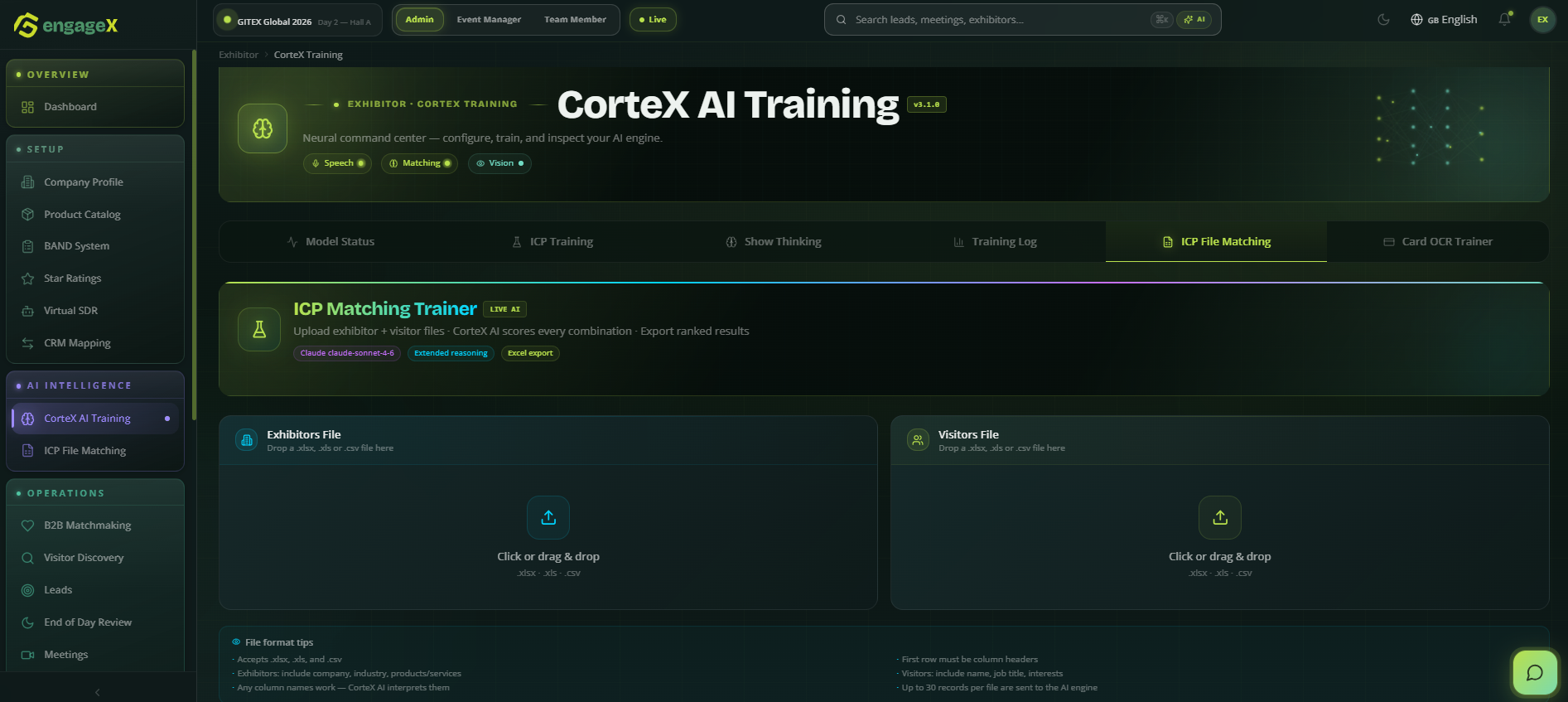Viewport: 1568px width, 702px height.
Task: Collapse the AI INTELLIGENCE sidebar section
Action: point(95,385)
